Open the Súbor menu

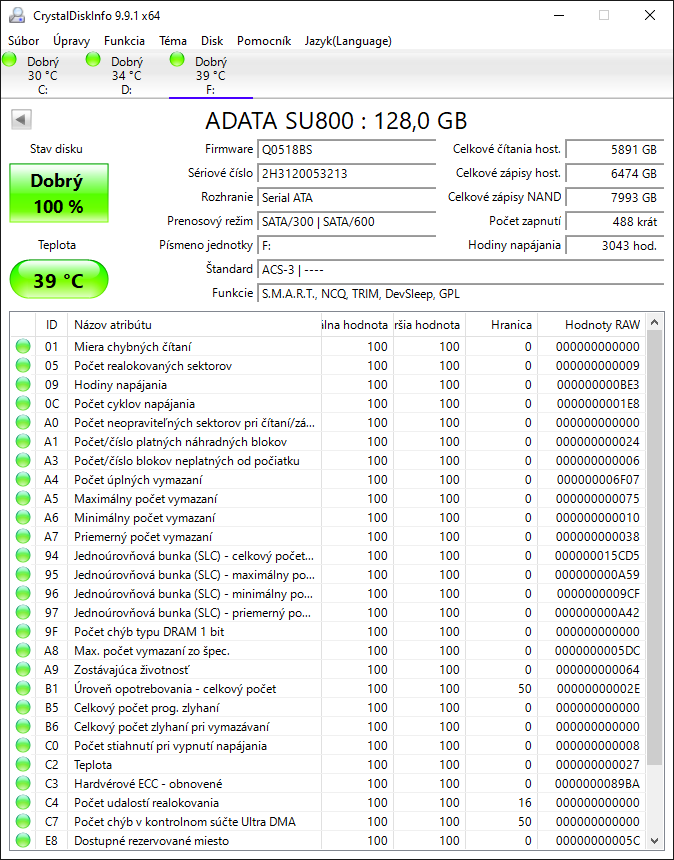tap(24, 41)
